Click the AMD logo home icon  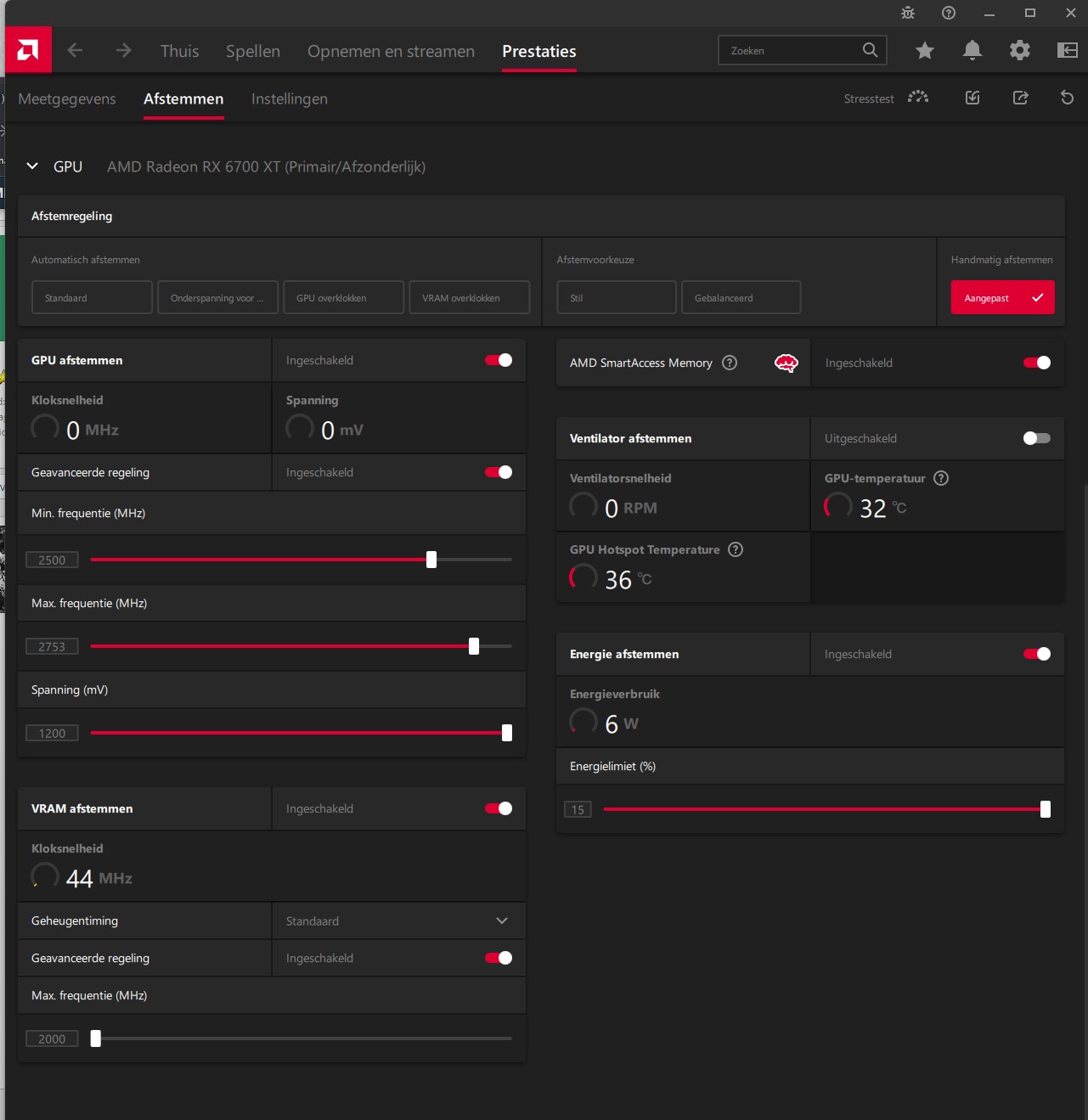click(x=28, y=50)
